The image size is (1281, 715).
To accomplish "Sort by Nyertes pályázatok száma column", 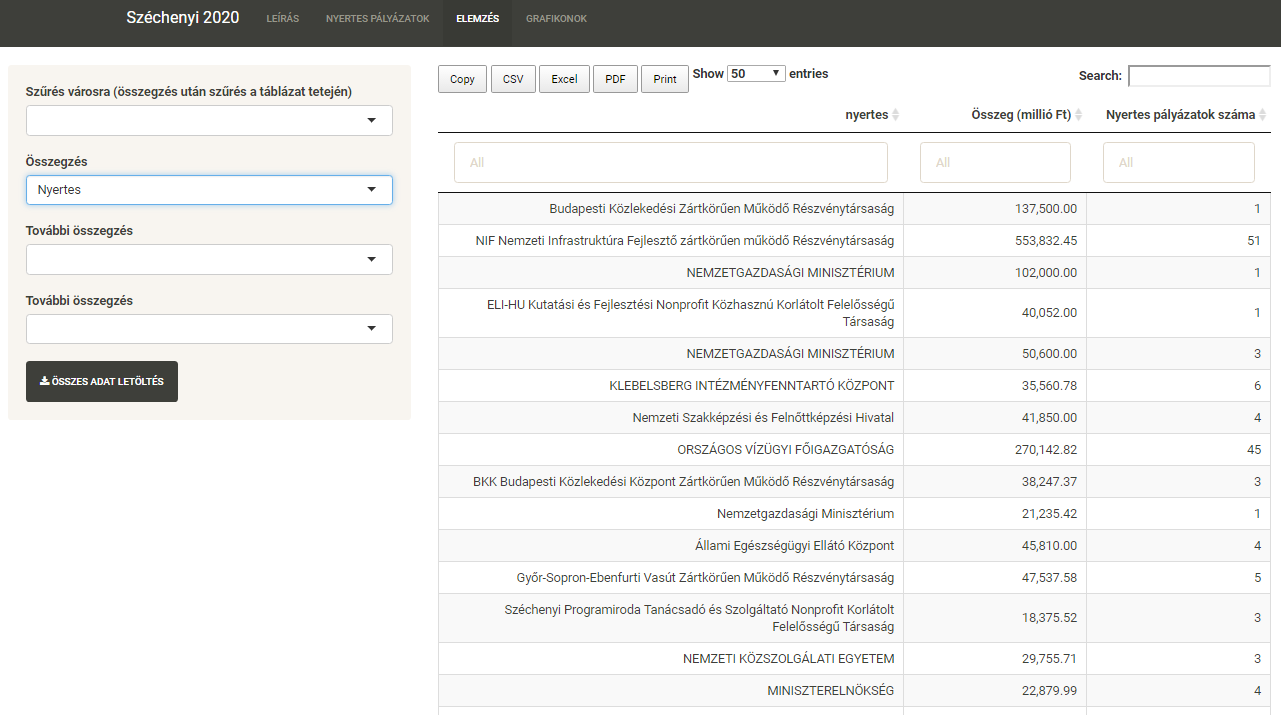I will tap(1263, 115).
